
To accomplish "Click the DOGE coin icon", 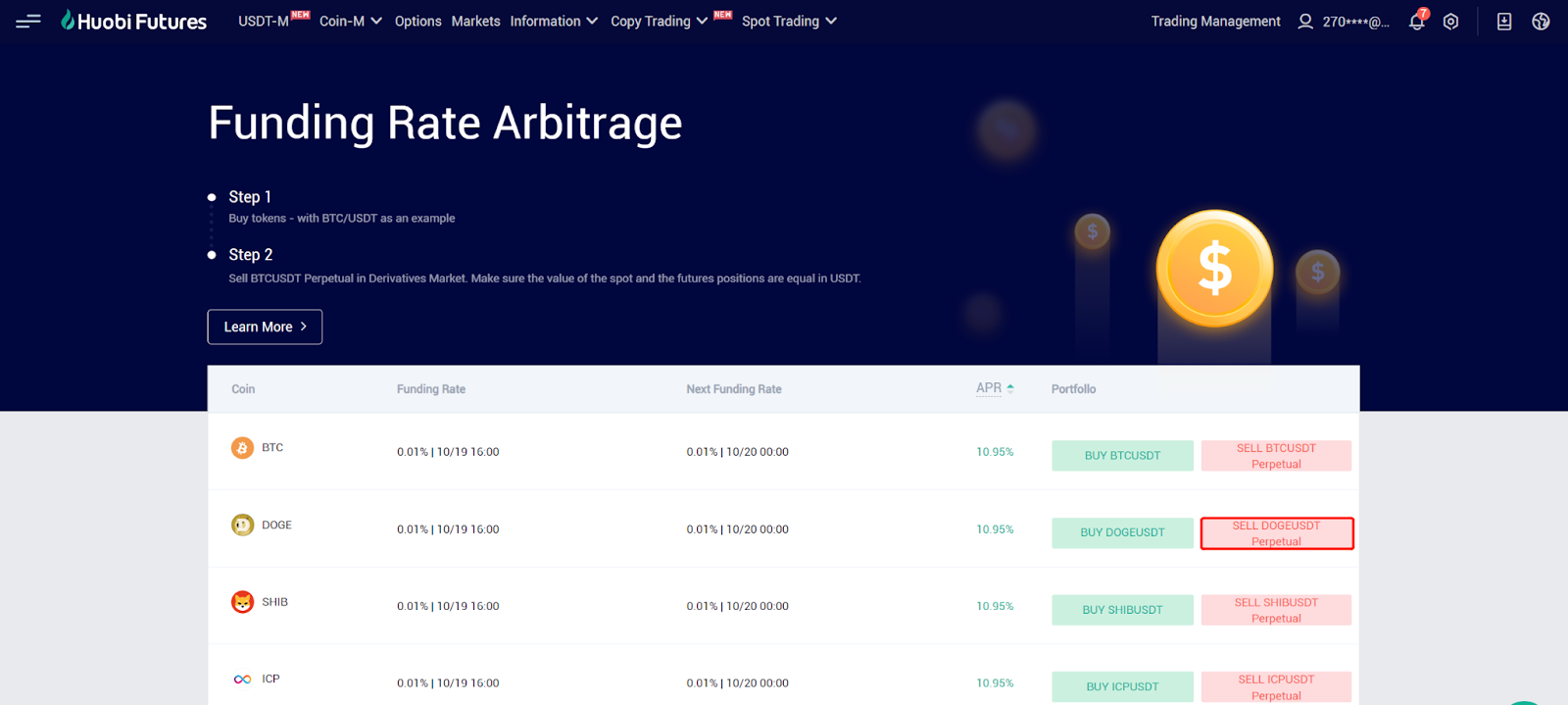I will point(242,525).
